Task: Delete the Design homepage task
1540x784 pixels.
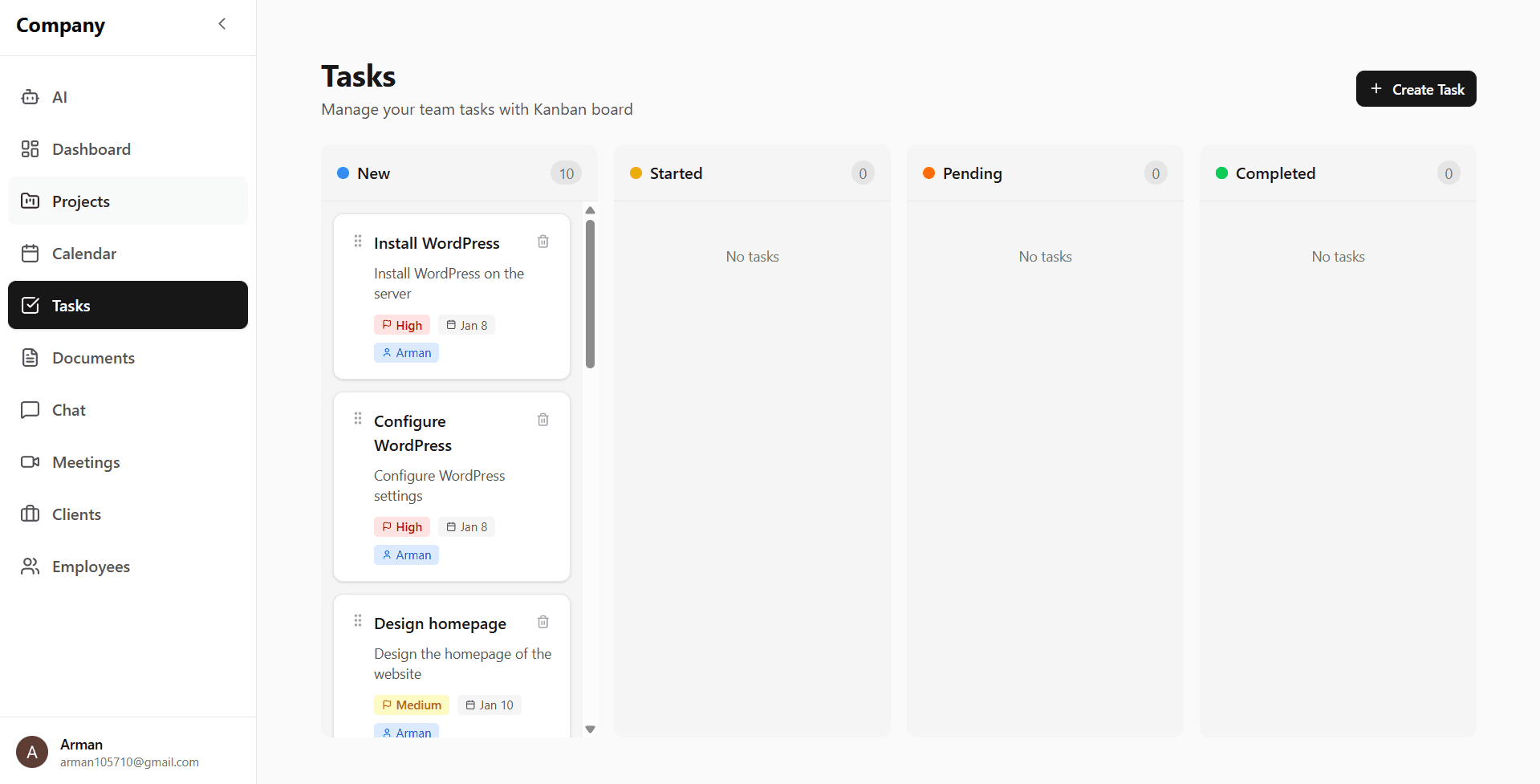Action: point(543,621)
